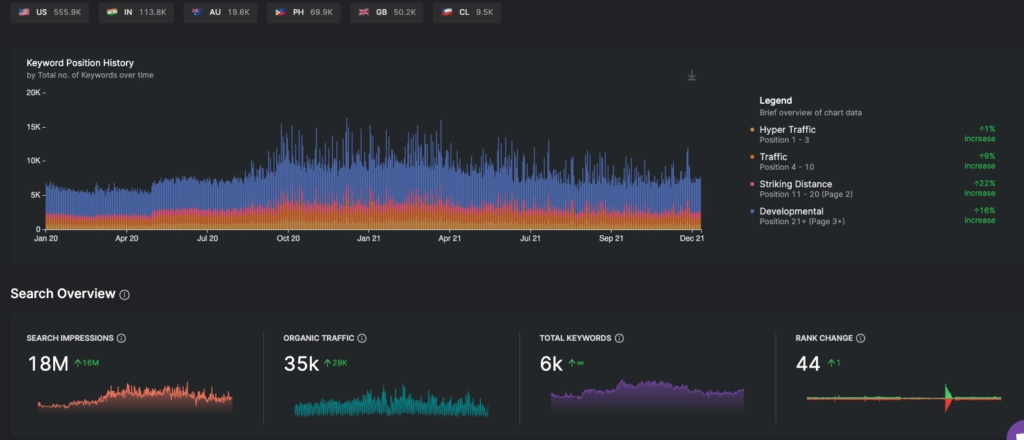The width and height of the screenshot is (1024, 440).
Task: Click the chart download icon
Action: pos(691,76)
